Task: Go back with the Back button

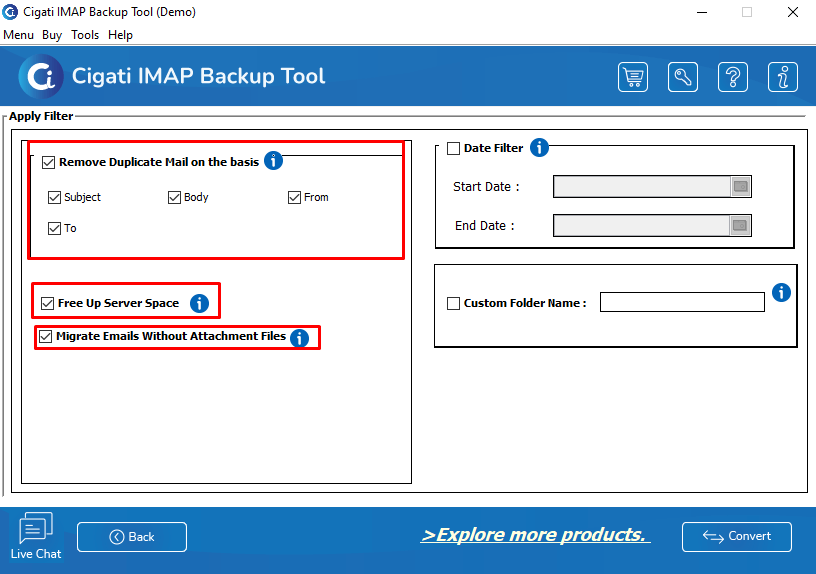Action: 132,537
